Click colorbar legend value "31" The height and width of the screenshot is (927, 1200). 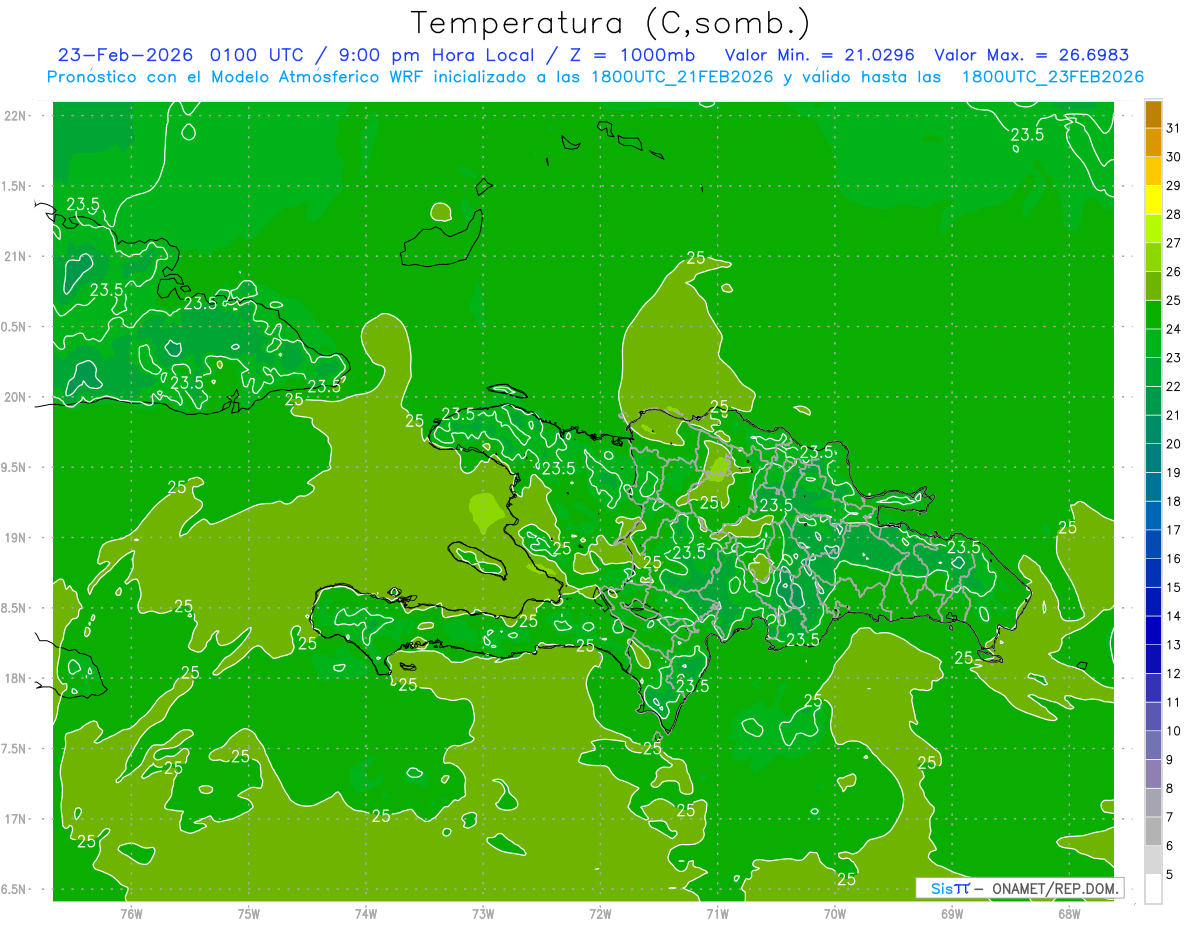pyautogui.click(x=1174, y=128)
